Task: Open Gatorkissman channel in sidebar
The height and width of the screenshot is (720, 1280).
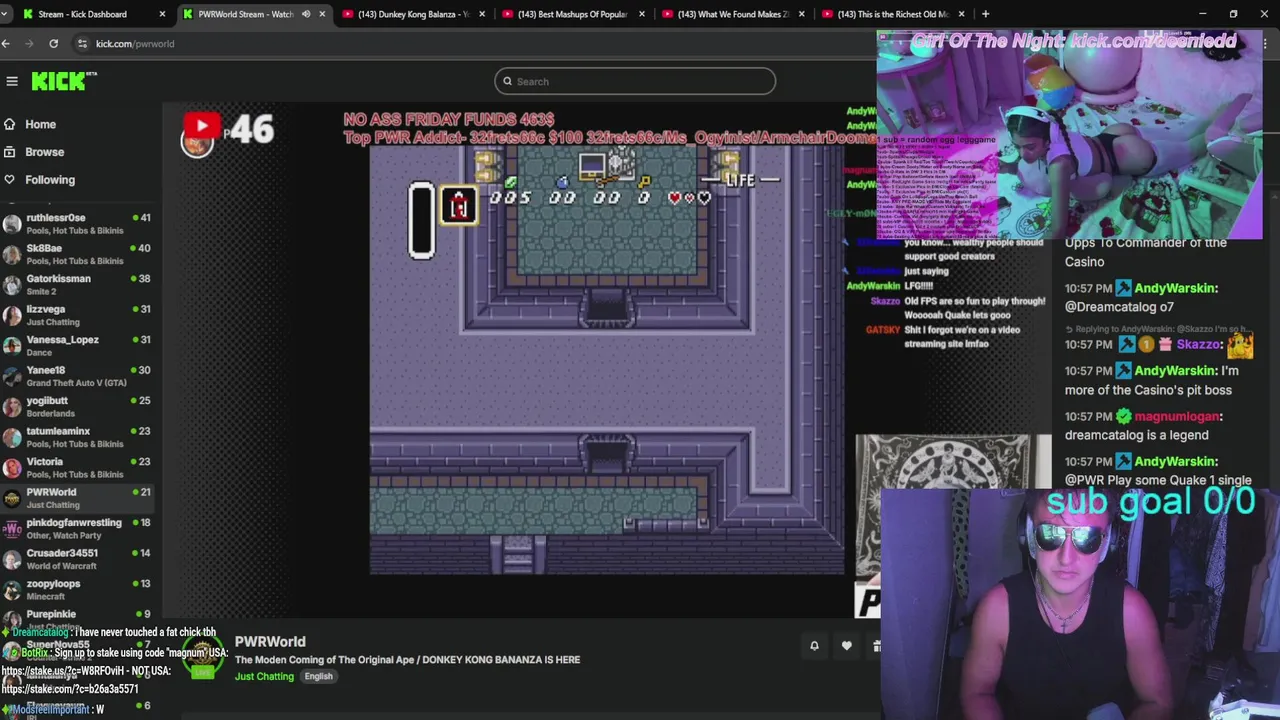Action: (80, 285)
